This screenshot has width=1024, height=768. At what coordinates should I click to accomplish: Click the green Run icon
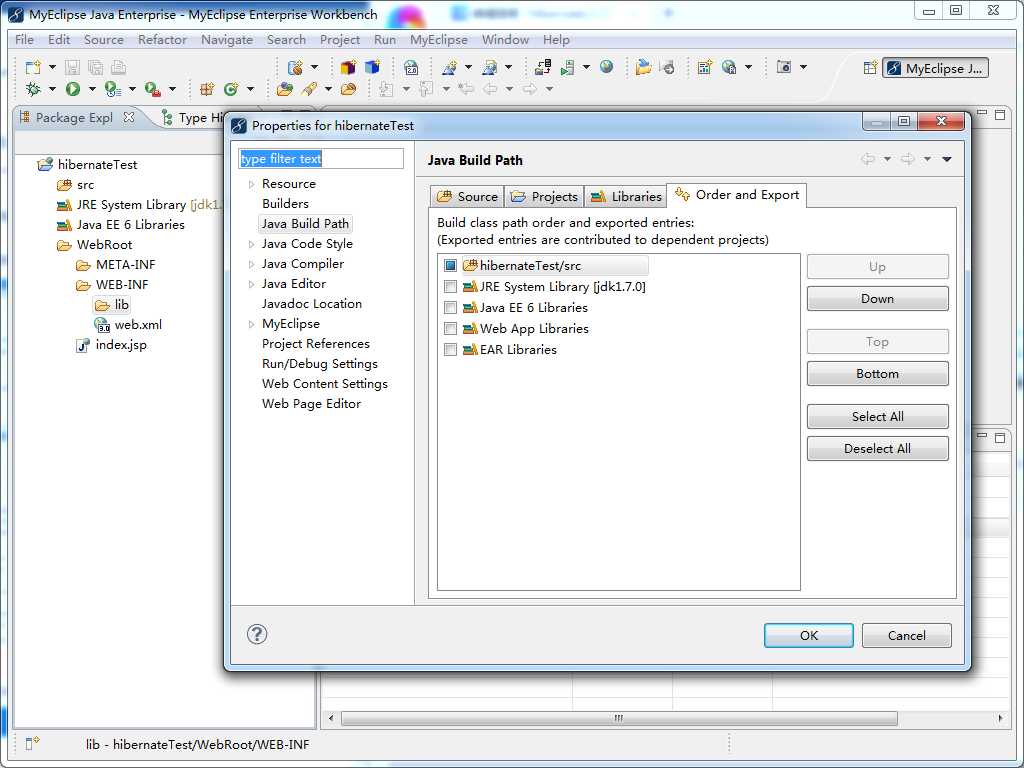click(72, 89)
